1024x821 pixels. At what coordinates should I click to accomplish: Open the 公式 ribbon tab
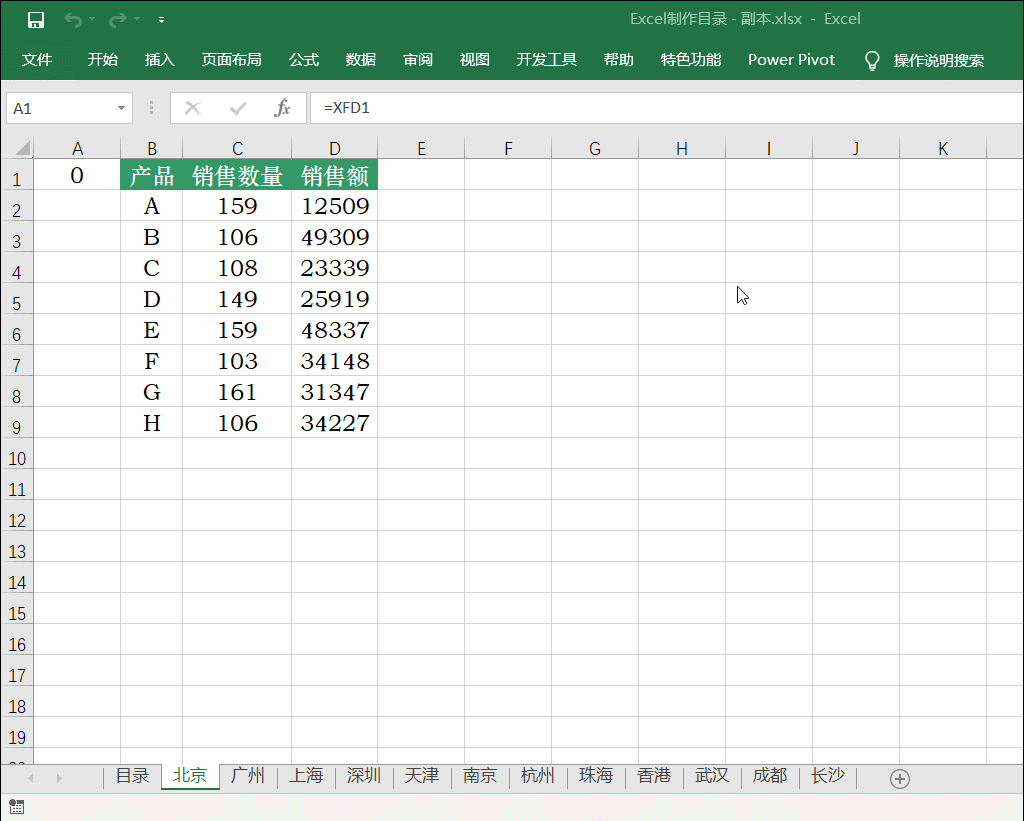coord(304,60)
